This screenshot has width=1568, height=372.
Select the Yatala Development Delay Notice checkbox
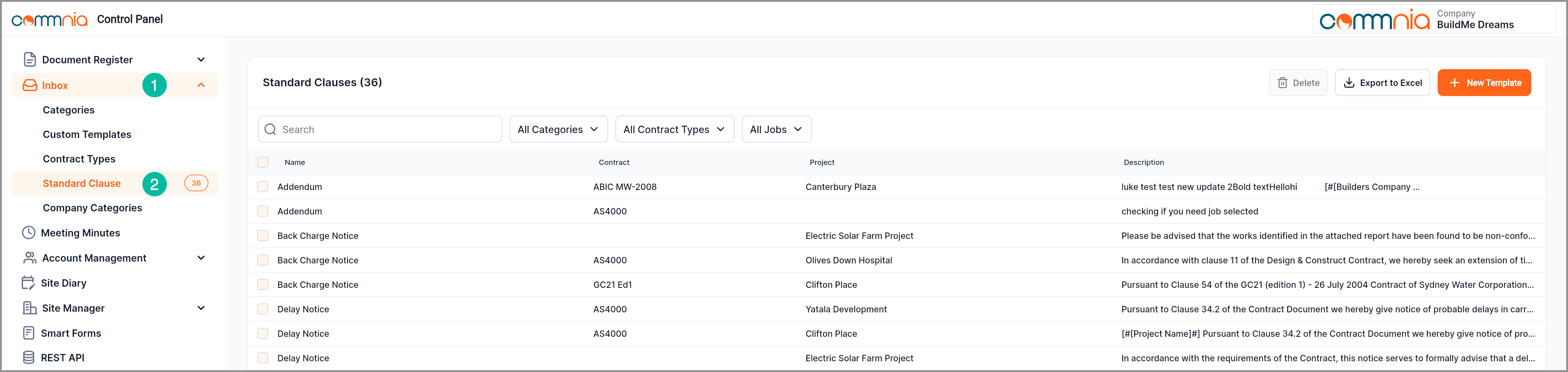pos(263,309)
